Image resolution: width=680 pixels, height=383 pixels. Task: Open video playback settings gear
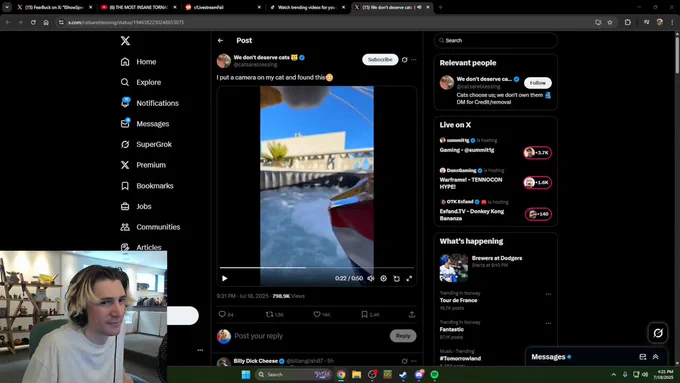pos(383,278)
